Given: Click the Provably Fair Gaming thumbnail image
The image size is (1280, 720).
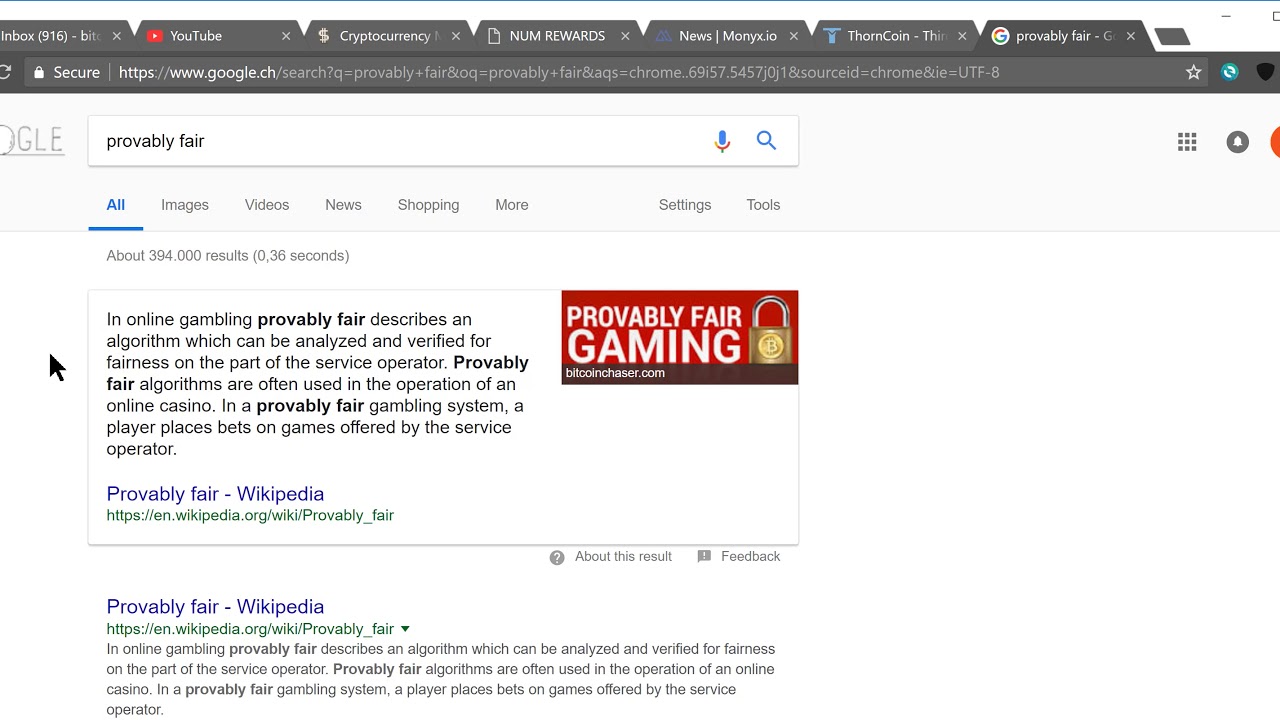Looking at the screenshot, I should 680,337.
